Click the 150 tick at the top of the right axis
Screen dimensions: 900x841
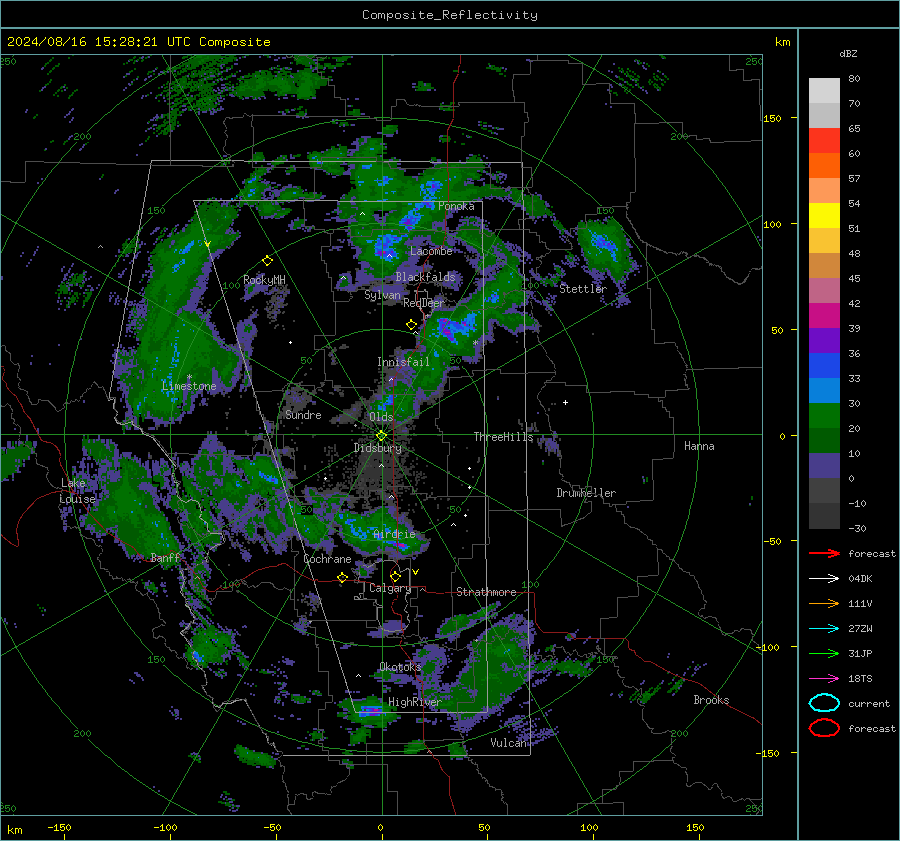pos(772,118)
